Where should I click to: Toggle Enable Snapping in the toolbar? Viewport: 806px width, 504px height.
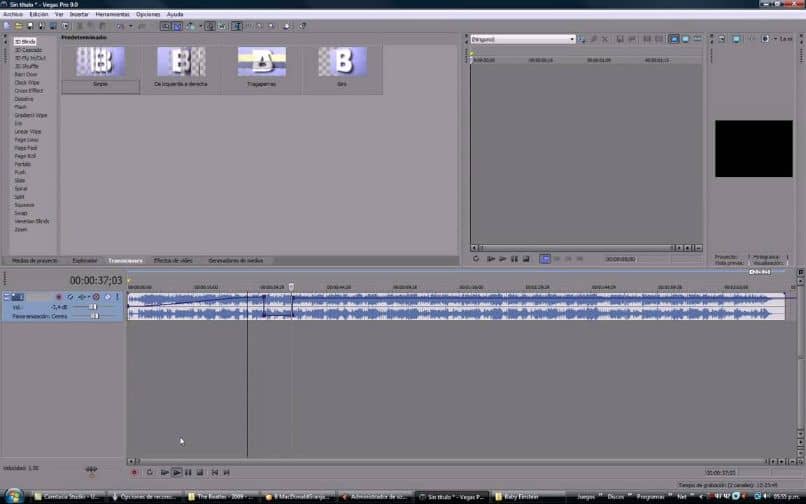166,26
